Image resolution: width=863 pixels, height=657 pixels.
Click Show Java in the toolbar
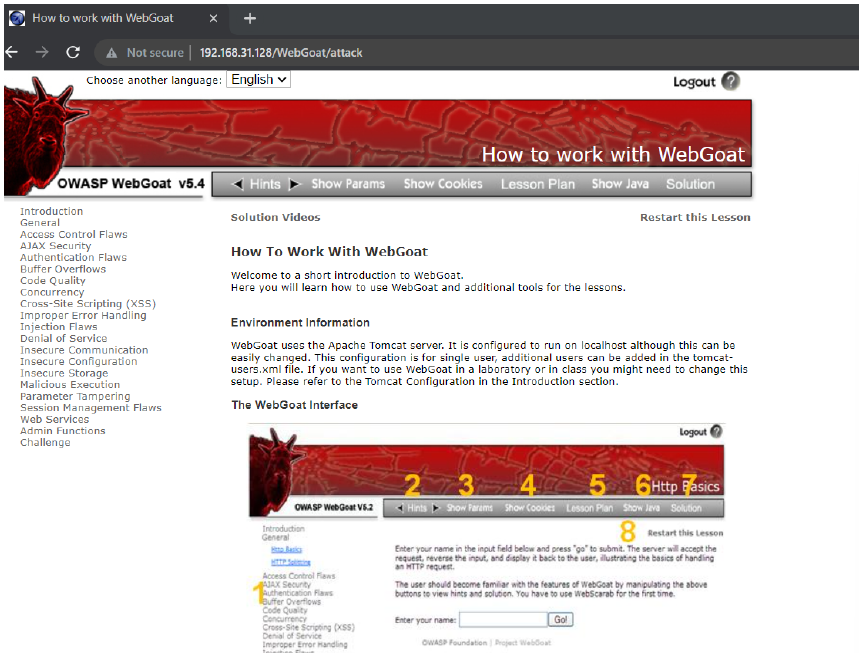click(x=620, y=184)
